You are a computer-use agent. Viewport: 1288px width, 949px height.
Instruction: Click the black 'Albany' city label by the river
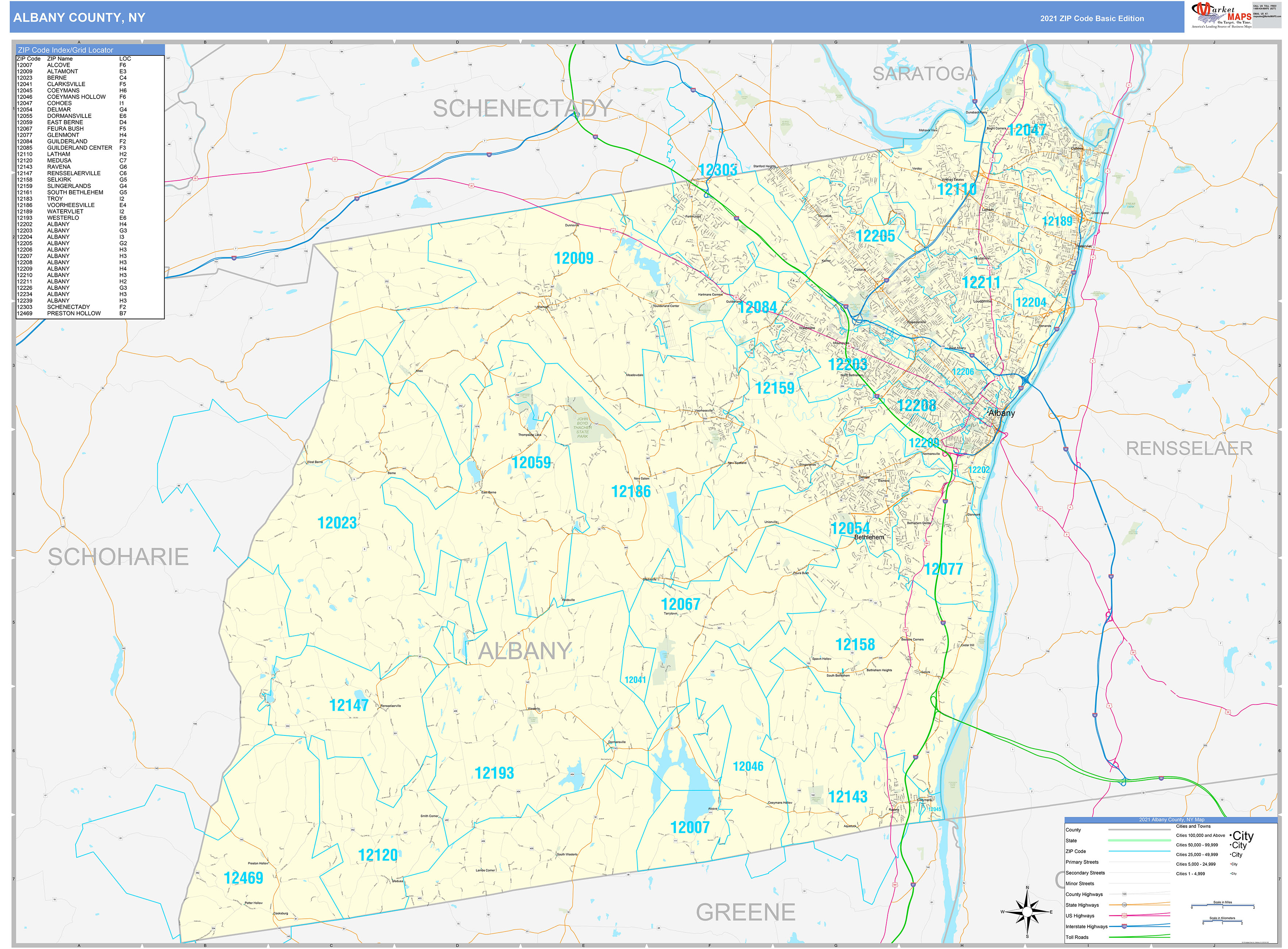[x=1002, y=413]
